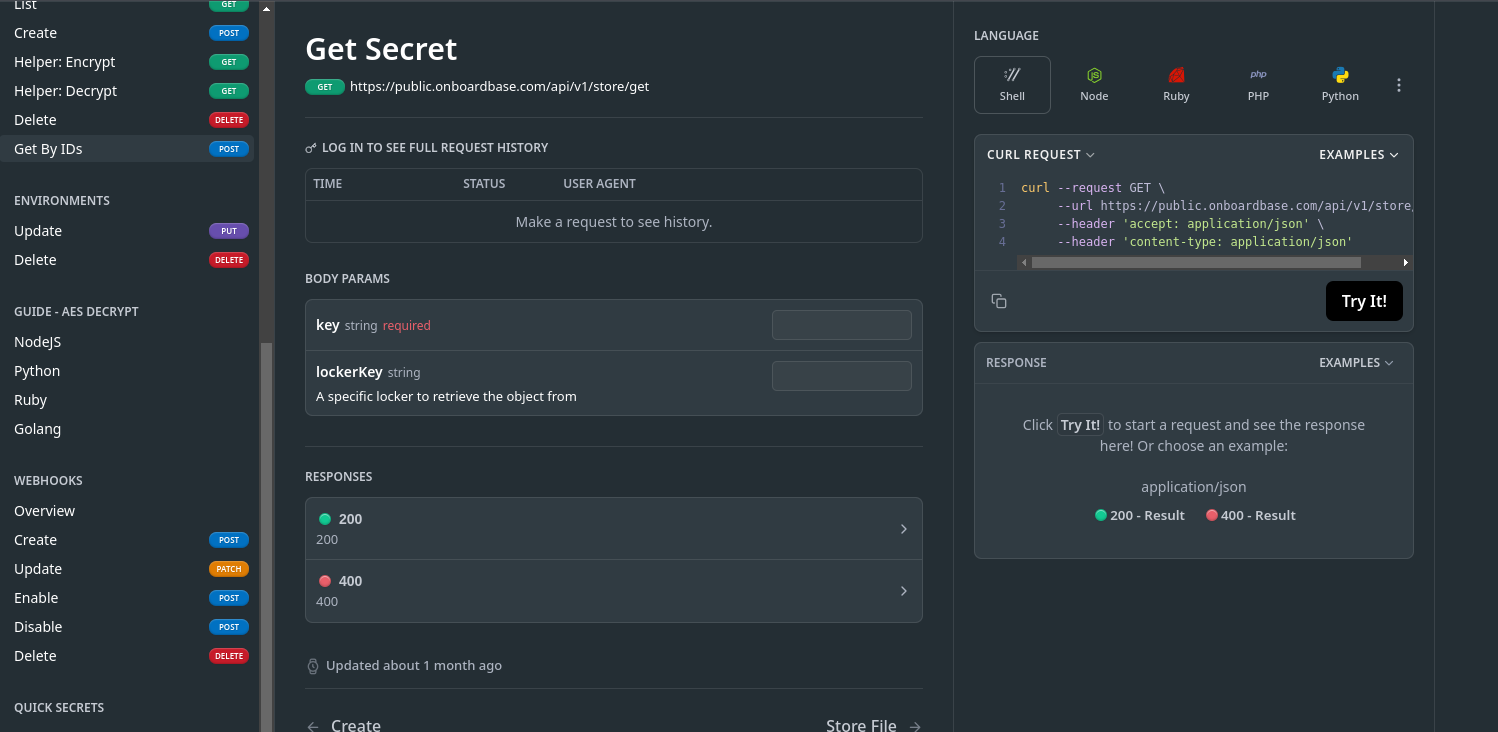Copy the cURL request to clipboard
This screenshot has height=732, width=1498.
tap(998, 301)
